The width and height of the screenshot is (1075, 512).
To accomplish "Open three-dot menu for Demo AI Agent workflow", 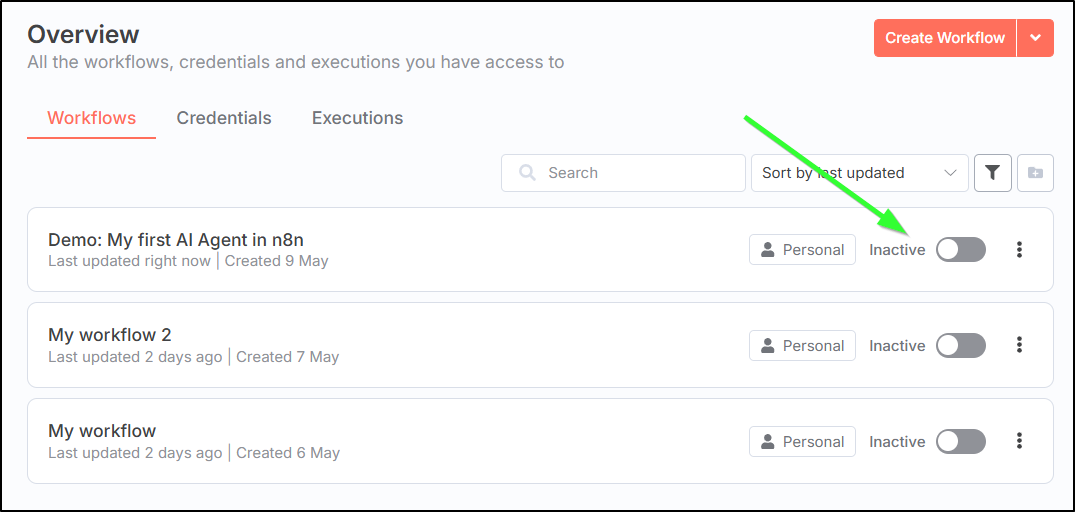I will (1019, 249).
